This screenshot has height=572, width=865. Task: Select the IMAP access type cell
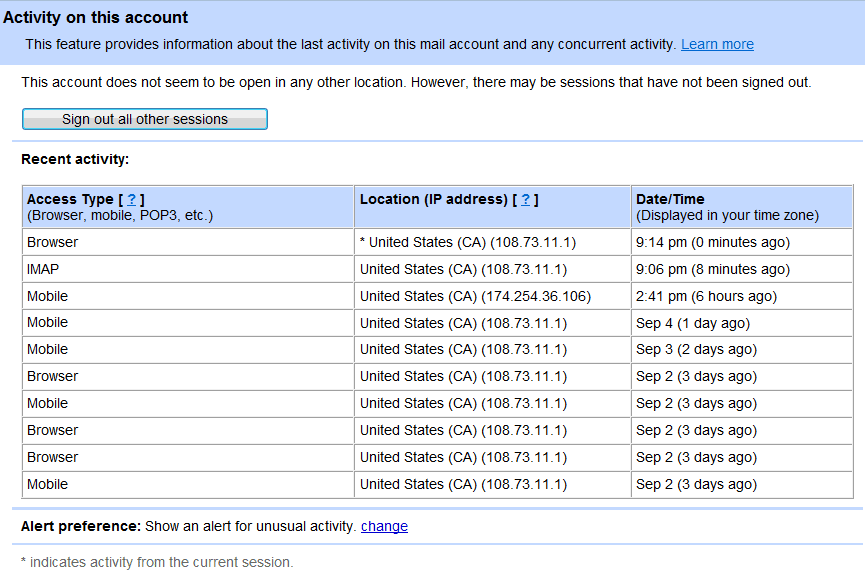188,269
